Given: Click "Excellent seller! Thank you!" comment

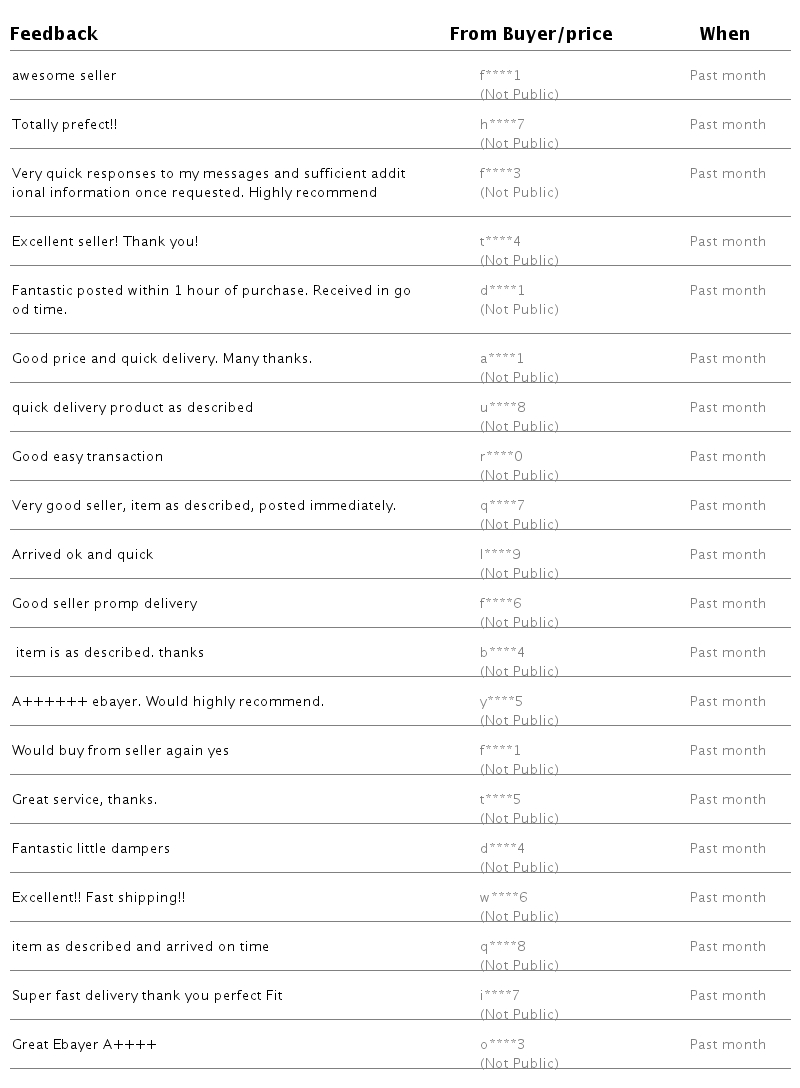Looking at the screenshot, I should coord(105,242).
